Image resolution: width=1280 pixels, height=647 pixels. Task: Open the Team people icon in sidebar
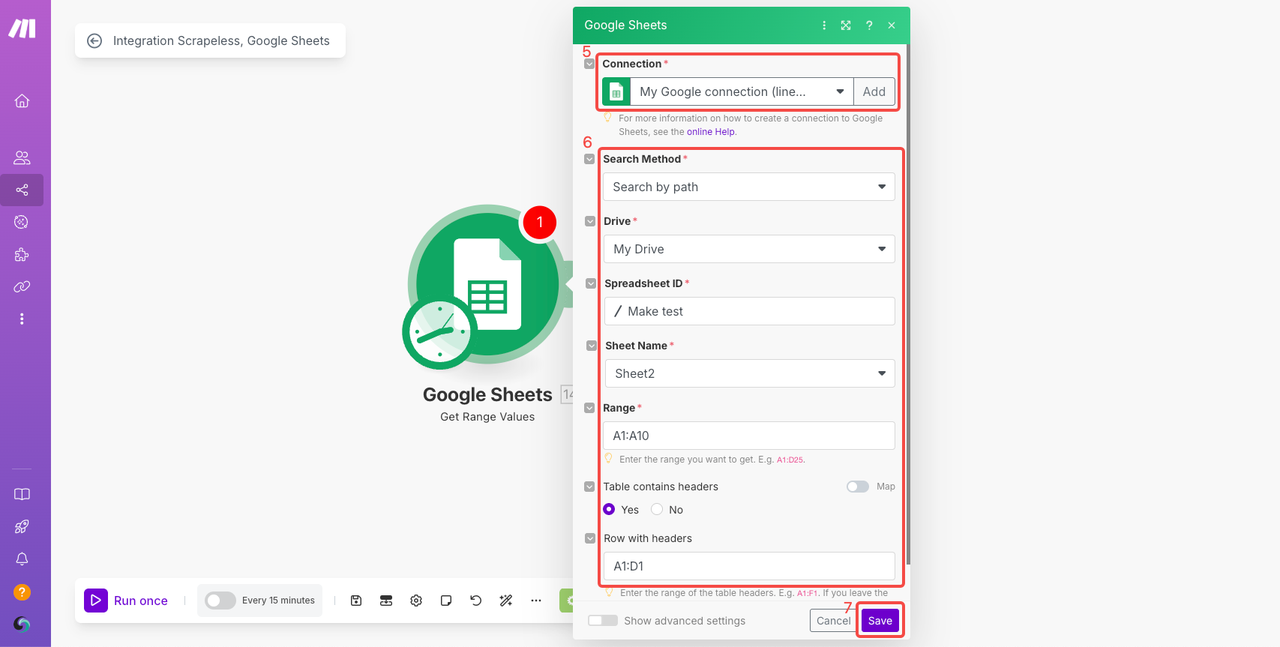click(22, 158)
